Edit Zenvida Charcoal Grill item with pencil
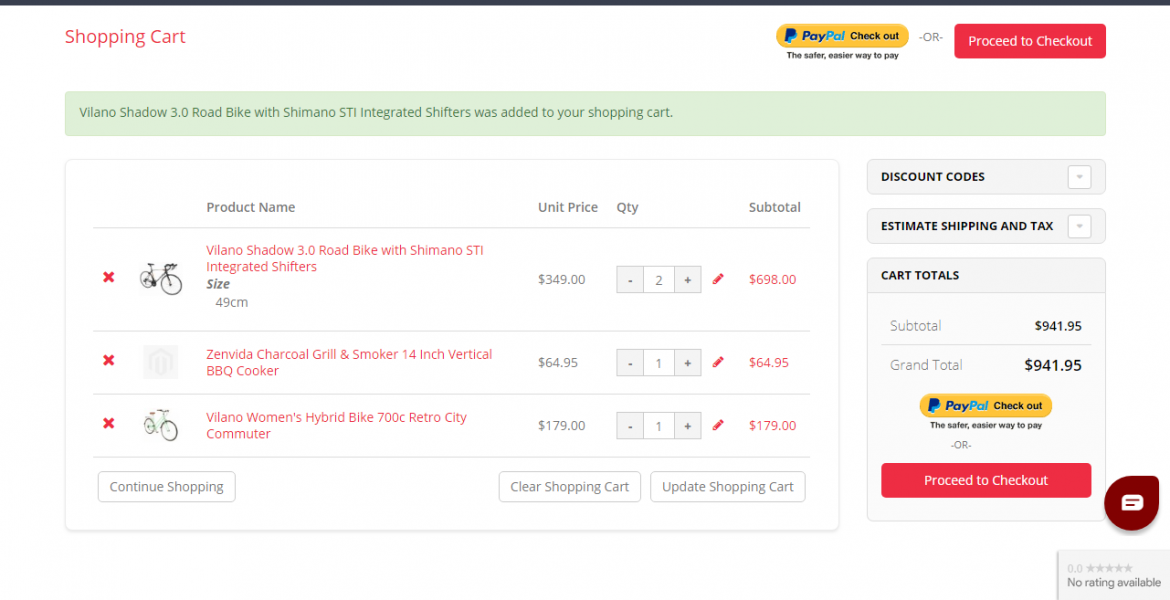This screenshot has width=1170, height=600. 718,362
